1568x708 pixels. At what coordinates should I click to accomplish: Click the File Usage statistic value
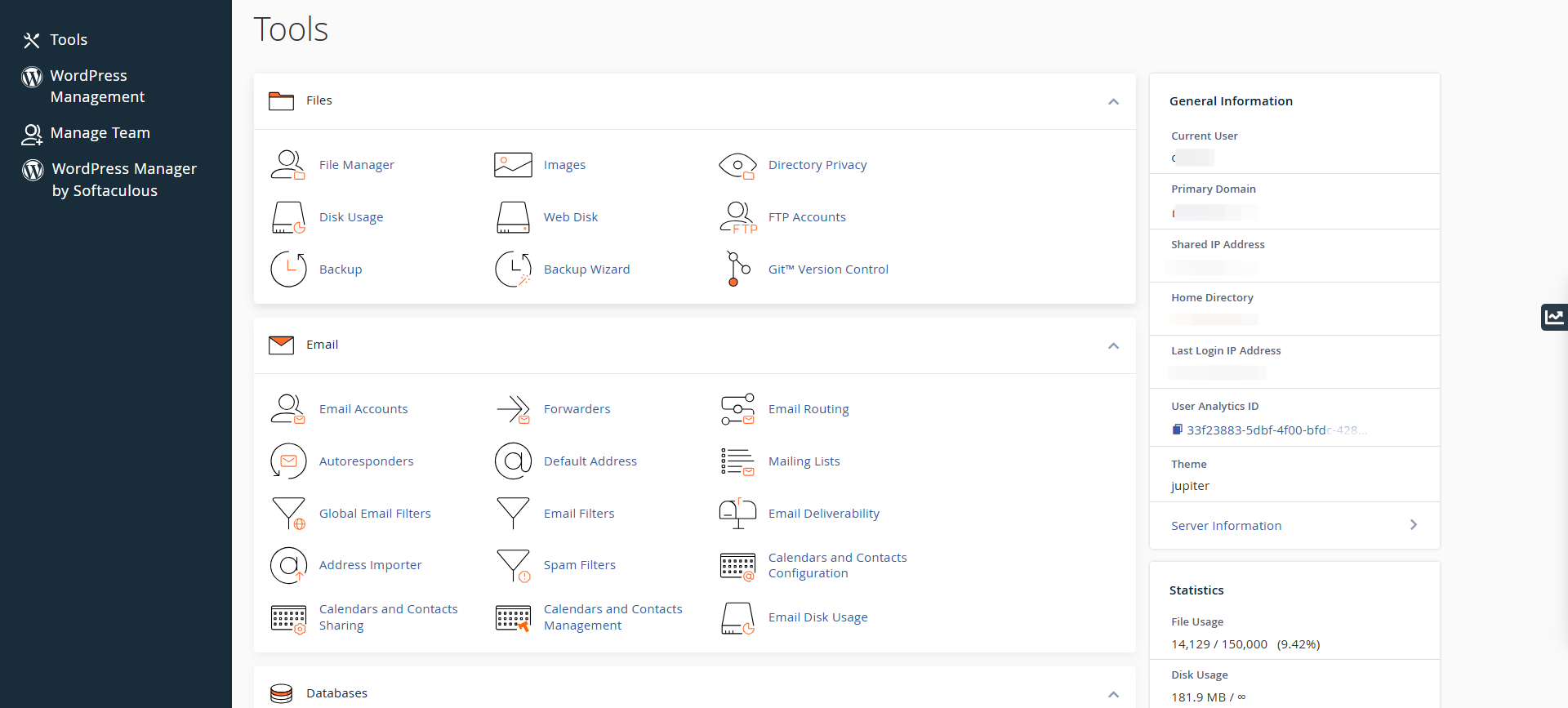[1245, 644]
